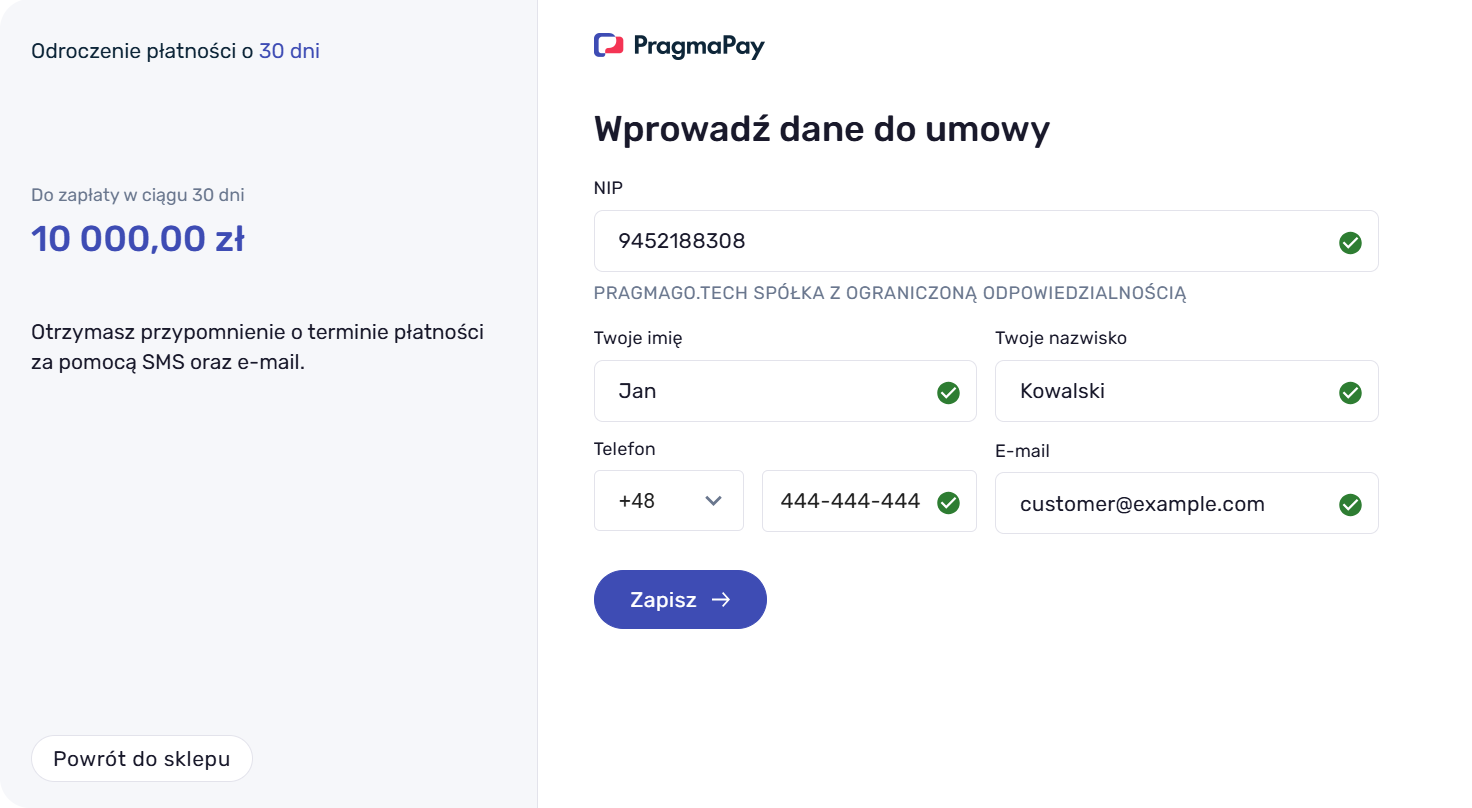Click the validation checkmark beside Jan
The height and width of the screenshot is (808, 1472).
pyautogui.click(x=948, y=392)
